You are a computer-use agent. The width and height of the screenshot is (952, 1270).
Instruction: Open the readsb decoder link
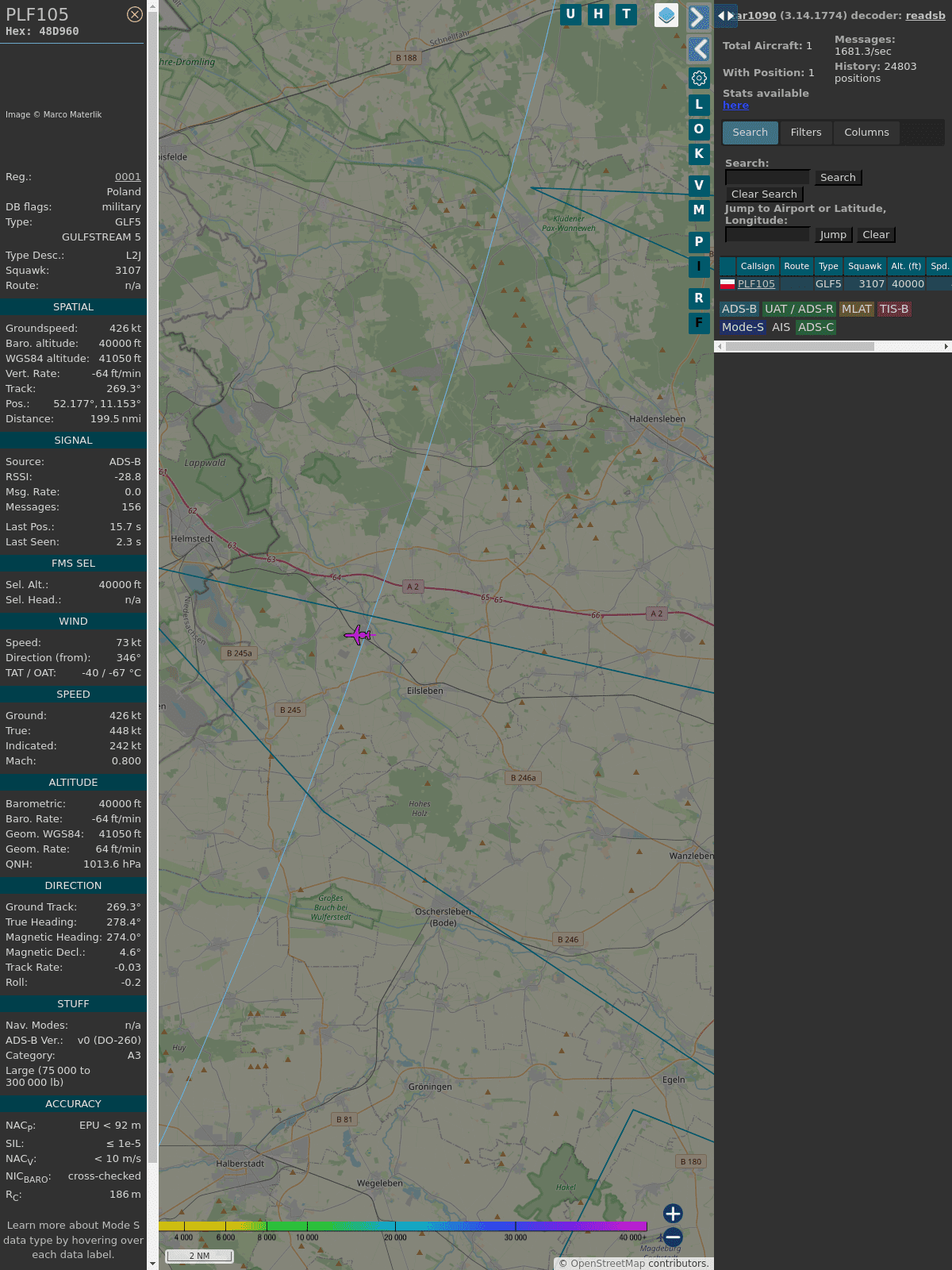click(926, 15)
